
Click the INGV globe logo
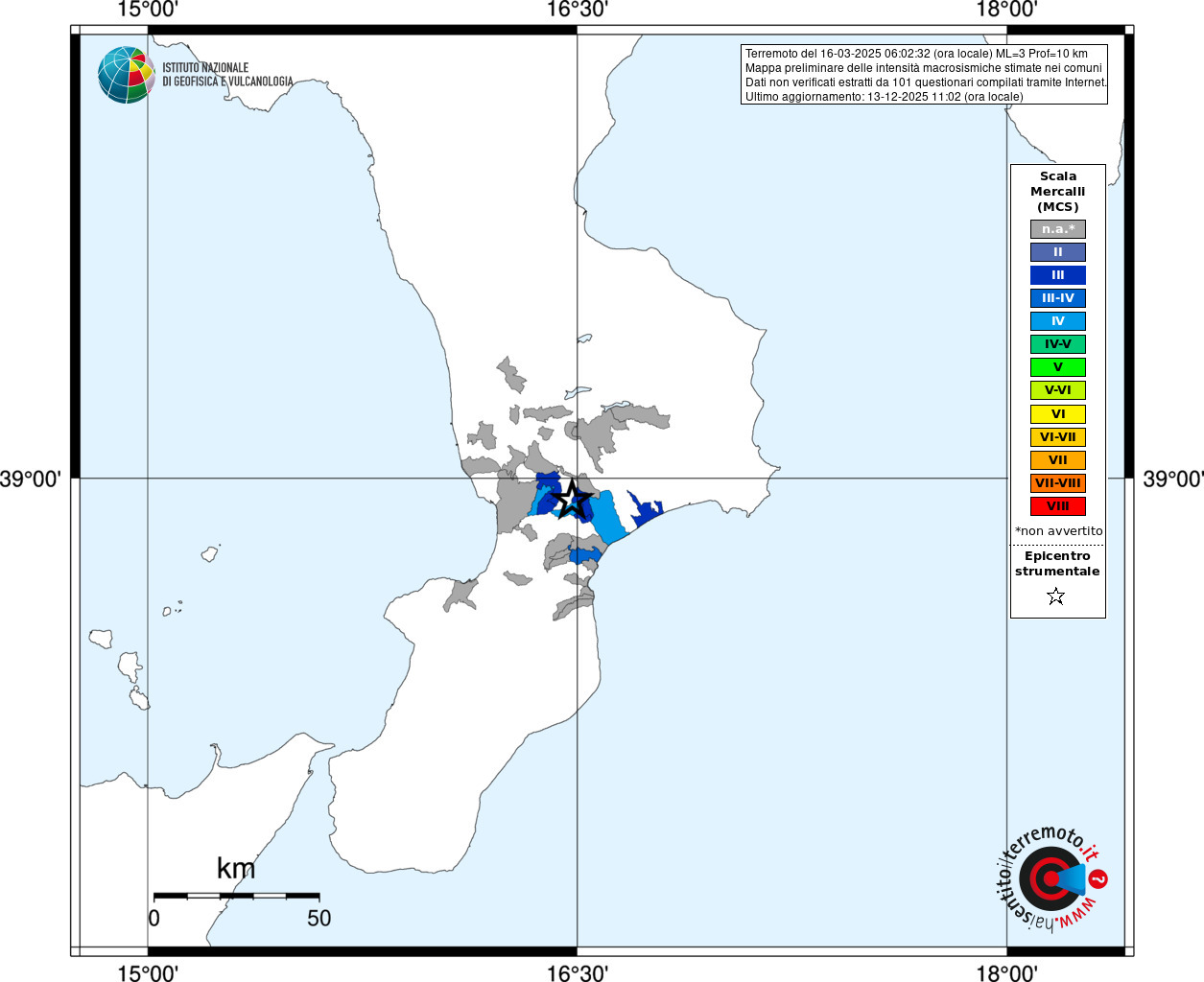pos(126,75)
